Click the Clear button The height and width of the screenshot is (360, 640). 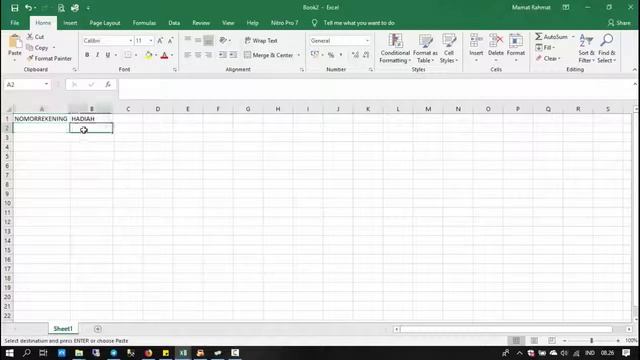coord(547,58)
